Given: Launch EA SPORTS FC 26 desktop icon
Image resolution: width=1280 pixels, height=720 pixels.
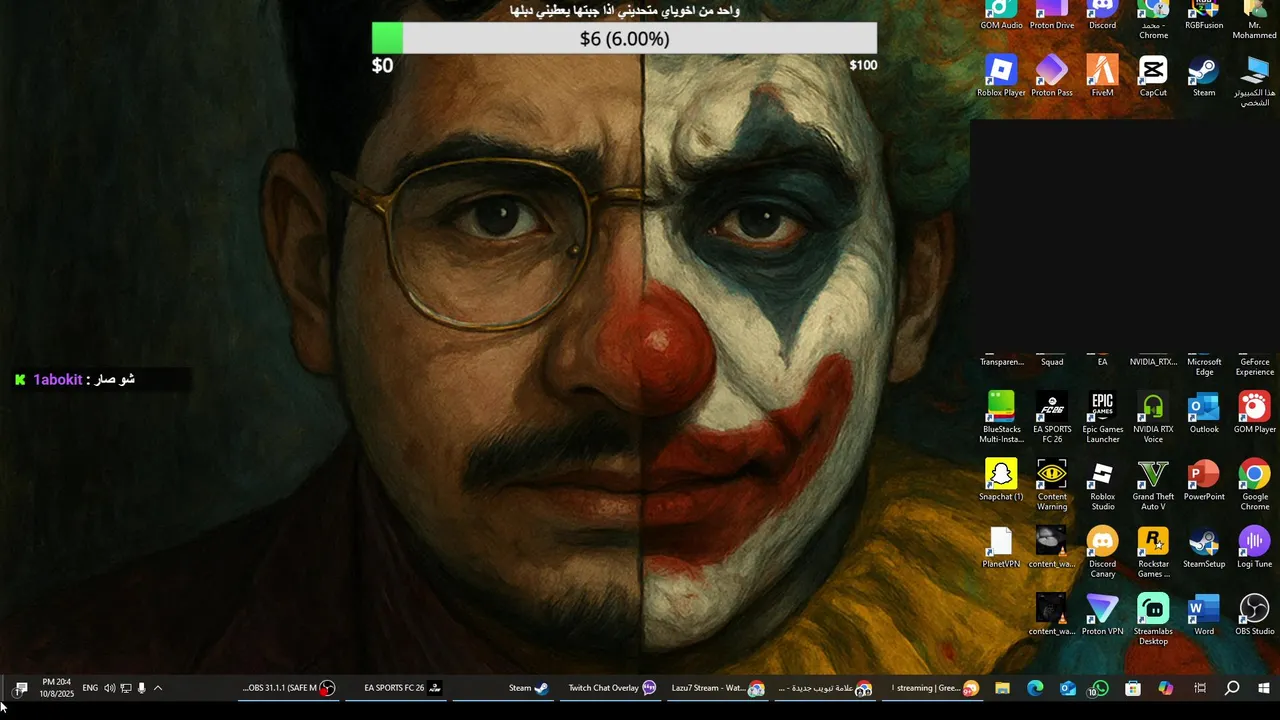Looking at the screenshot, I should 1052,417.
